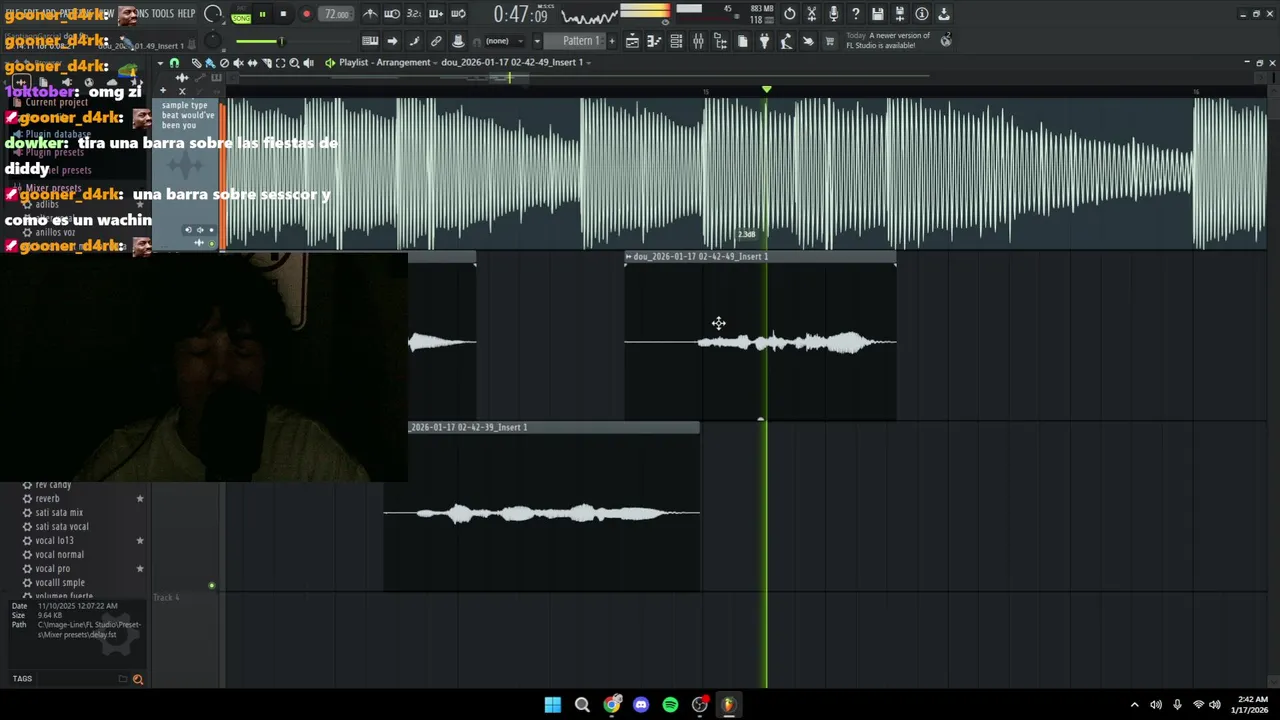Click the save new version icon

[899, 14]
